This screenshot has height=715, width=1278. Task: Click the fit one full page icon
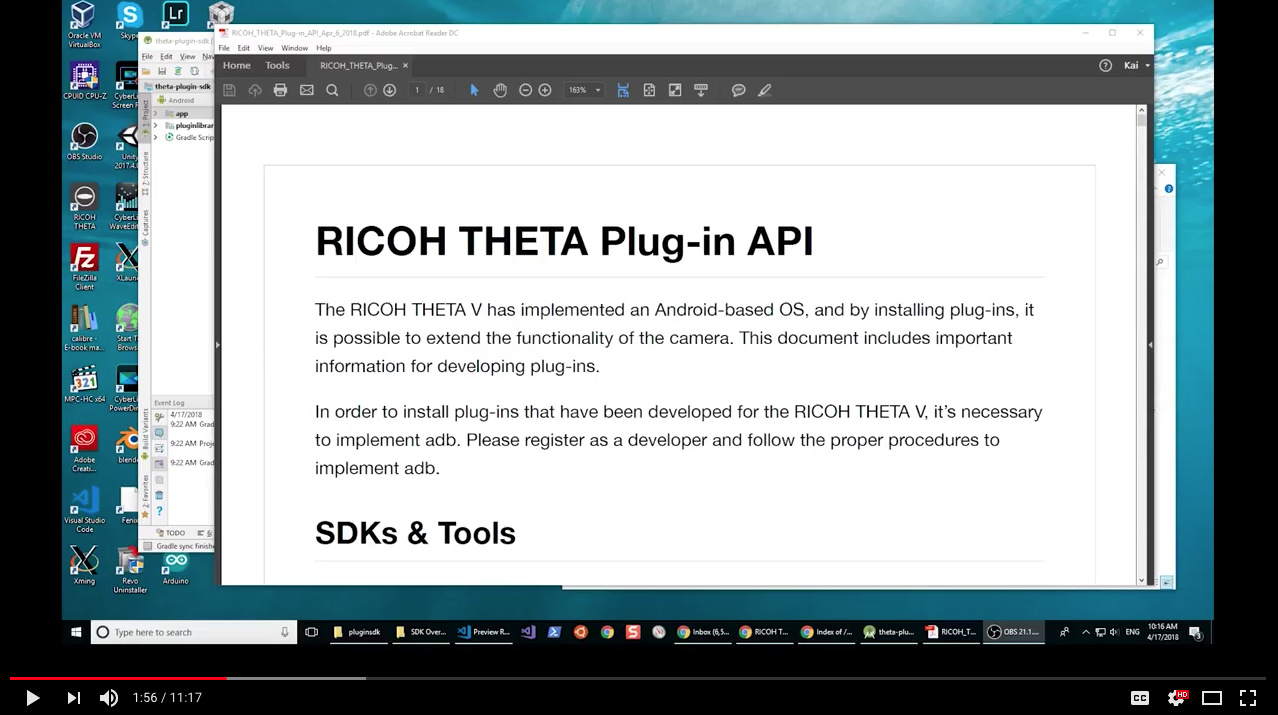point(649,90)
